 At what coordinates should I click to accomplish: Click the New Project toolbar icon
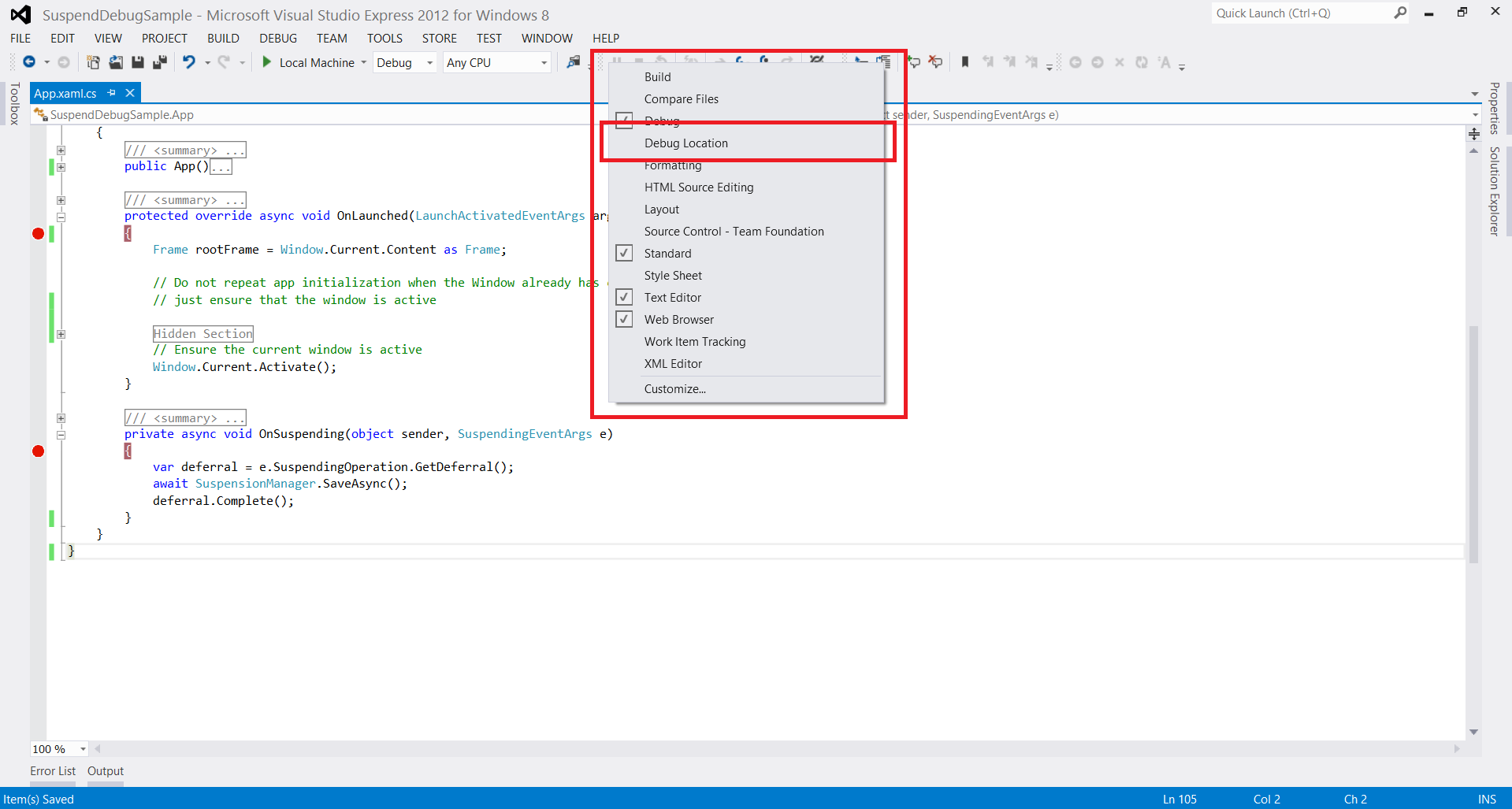click(x=93, y=62)
